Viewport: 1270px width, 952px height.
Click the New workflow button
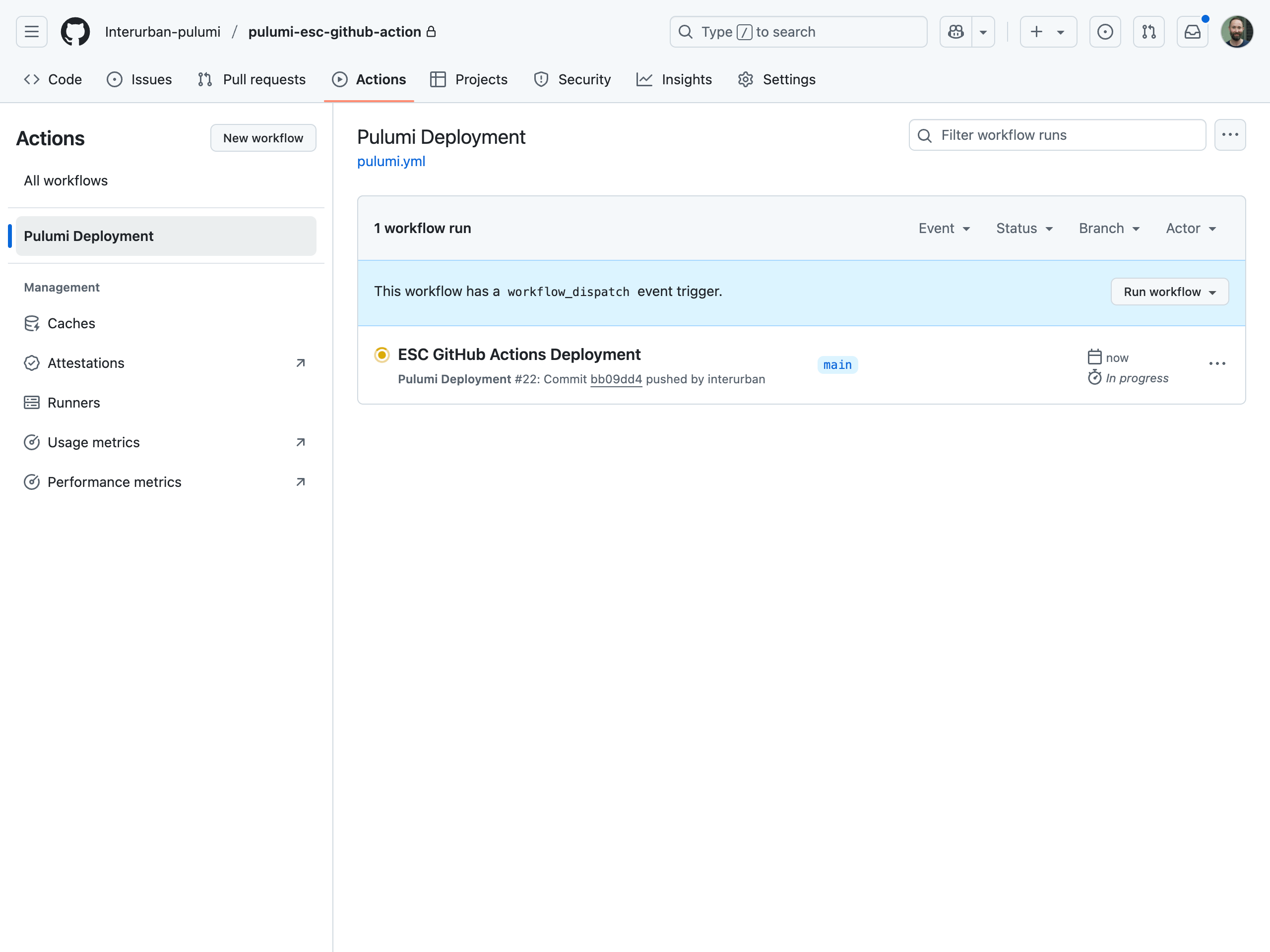pyautogui.click(x=263, y=138)
